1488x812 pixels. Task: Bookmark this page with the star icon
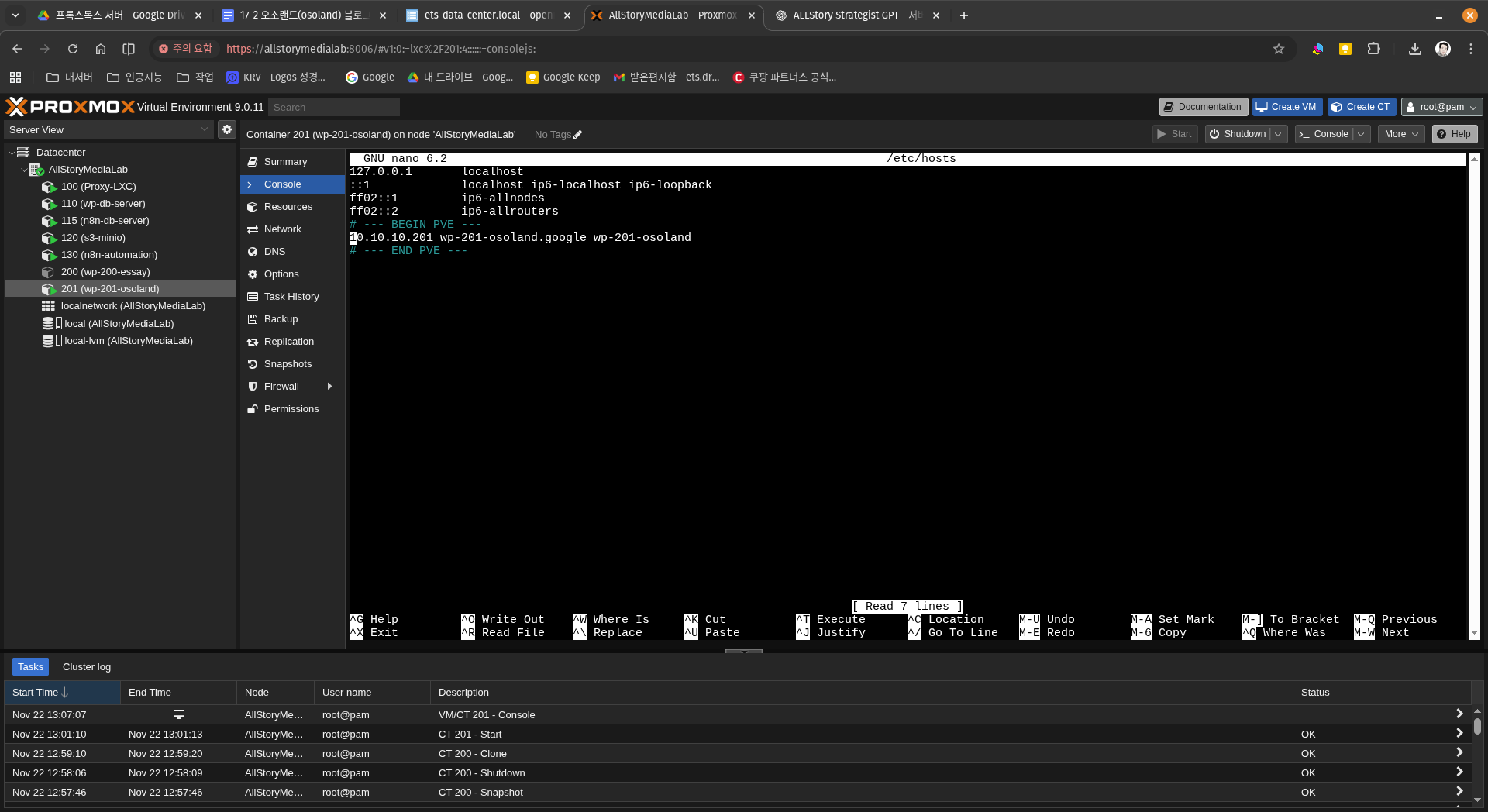point(1279,49)
